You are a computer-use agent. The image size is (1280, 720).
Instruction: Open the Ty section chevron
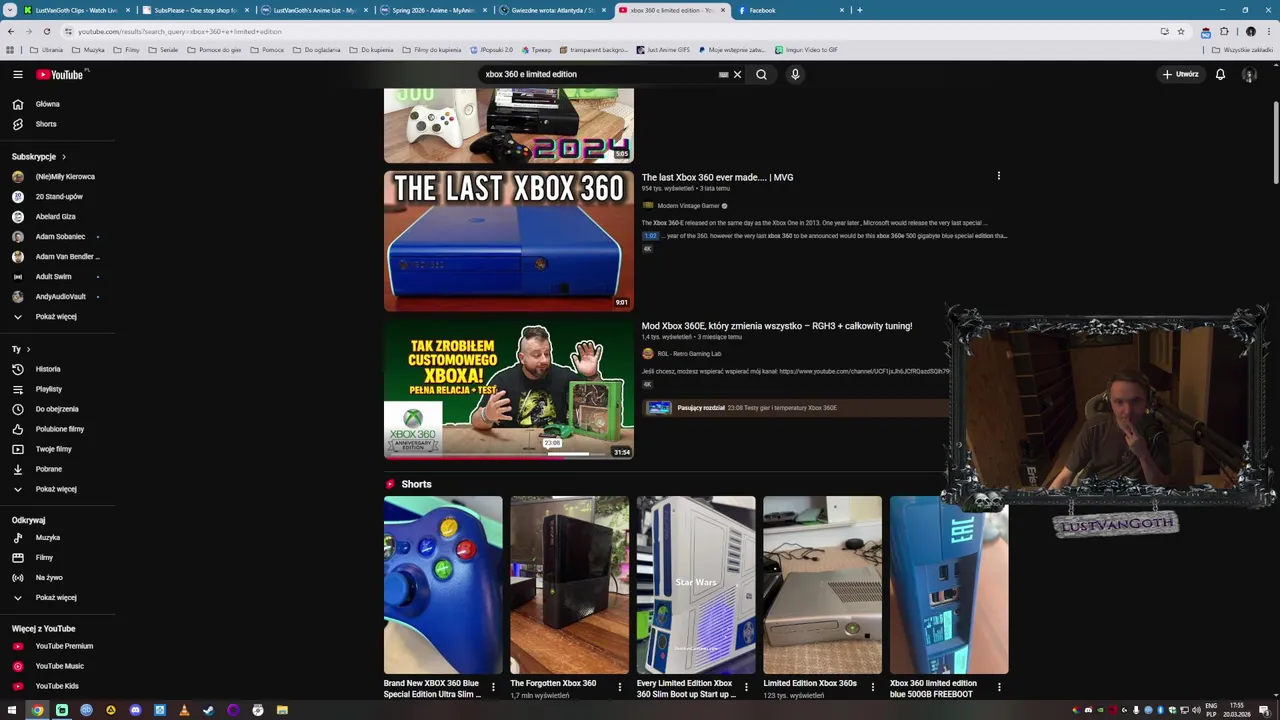[x=28, y=349]
